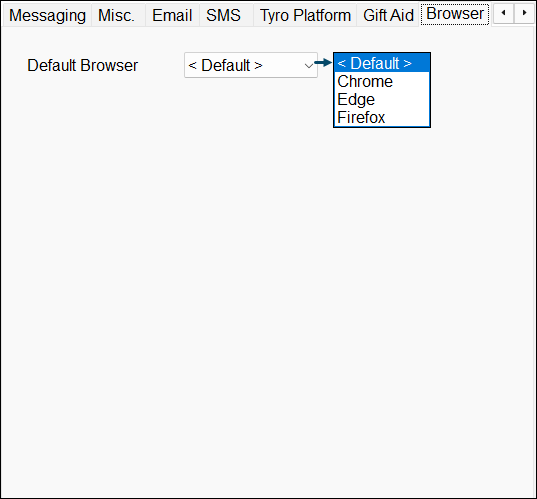This screenshot has width=537, height=499.
Task: Select the Email tab
Action: click(172, 15)
